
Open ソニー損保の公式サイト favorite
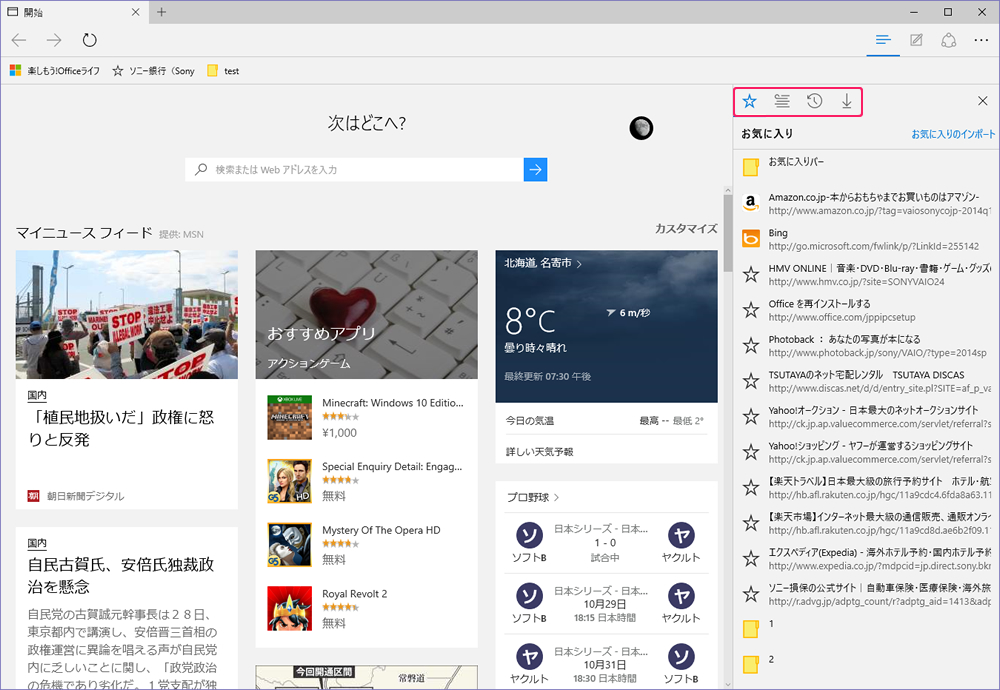[866, 594]
